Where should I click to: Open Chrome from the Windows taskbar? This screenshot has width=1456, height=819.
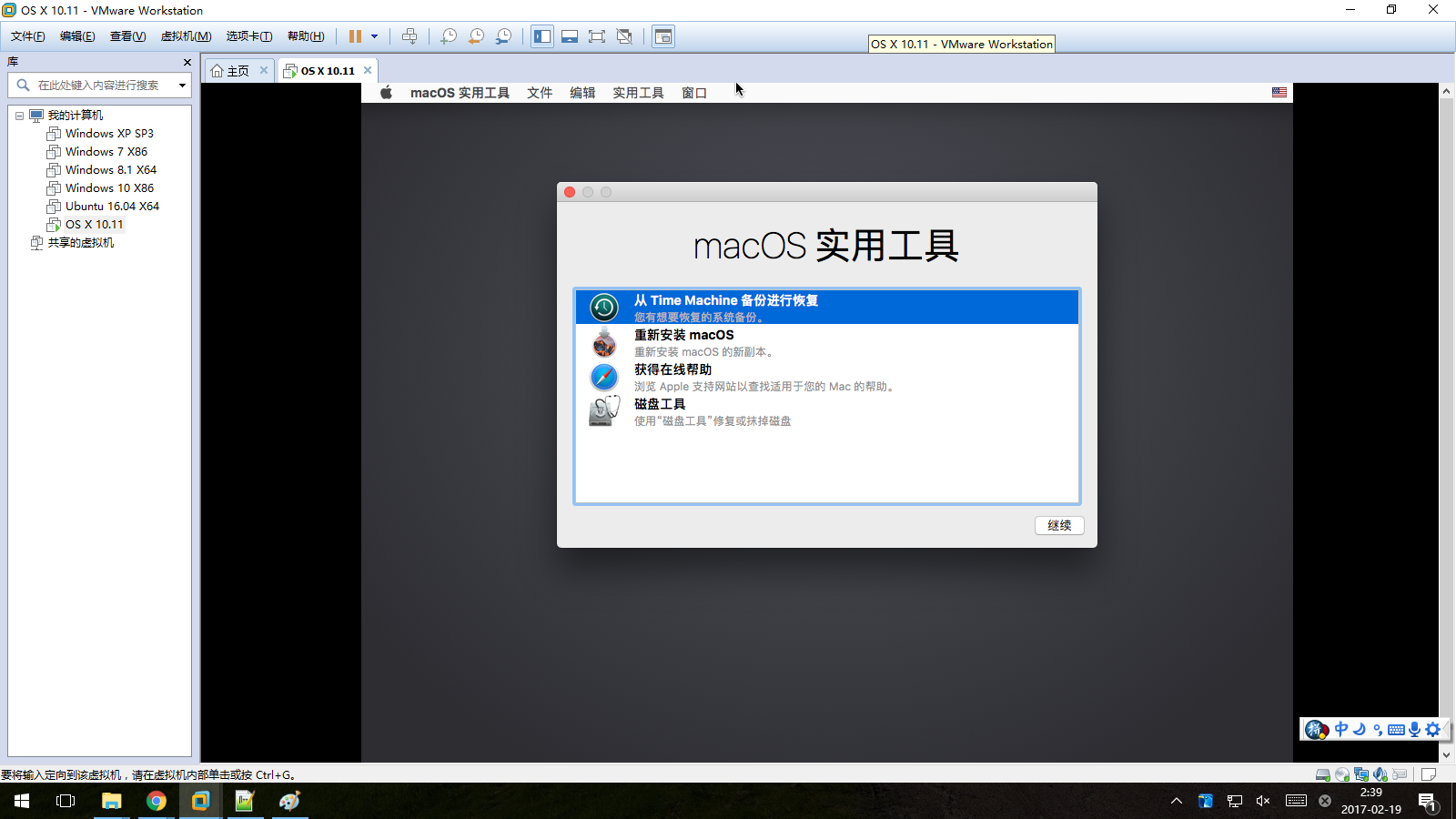(157, 801)
